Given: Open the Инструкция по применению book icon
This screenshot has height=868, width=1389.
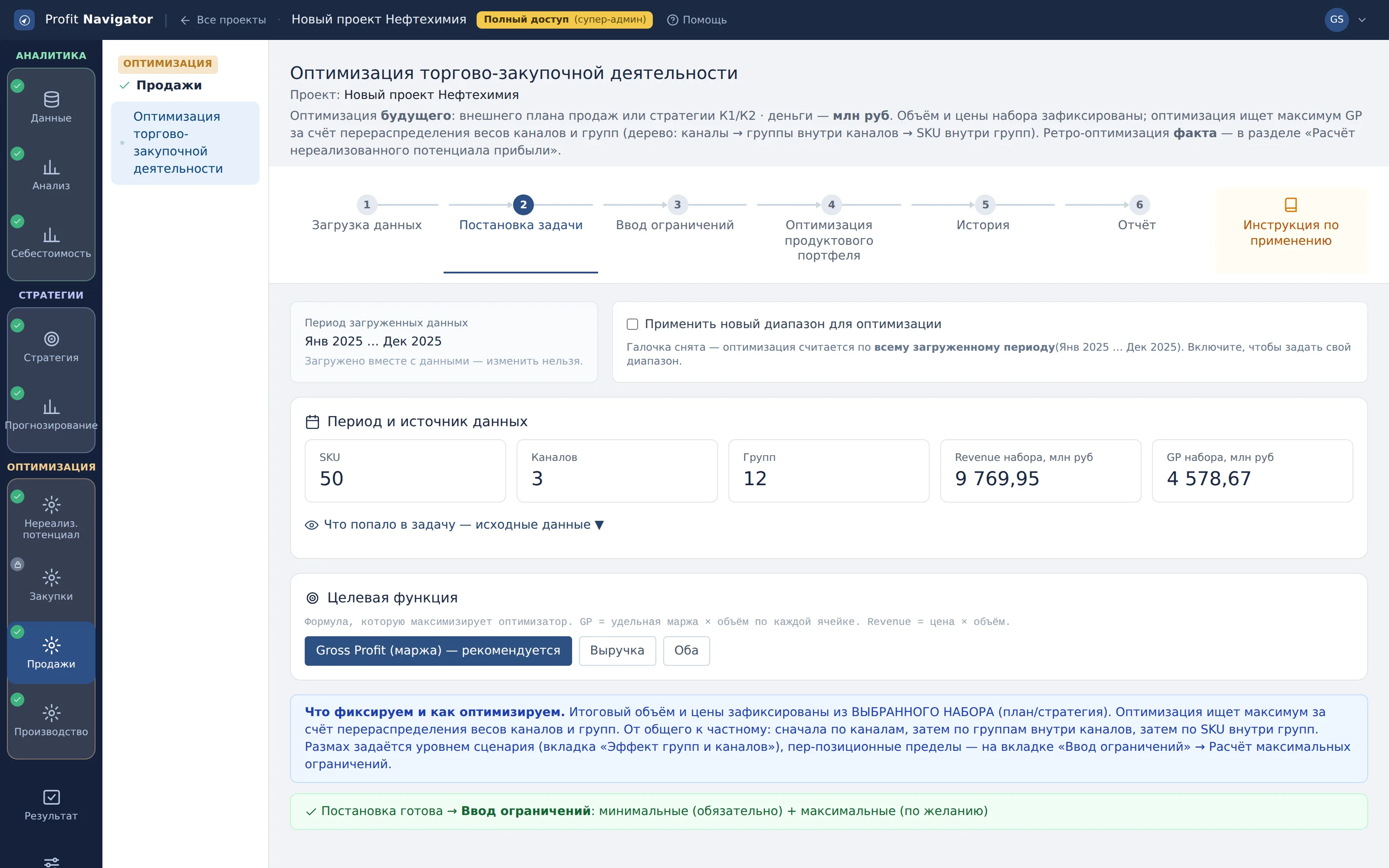Looking at the screenshot, I should (1290, 205).
